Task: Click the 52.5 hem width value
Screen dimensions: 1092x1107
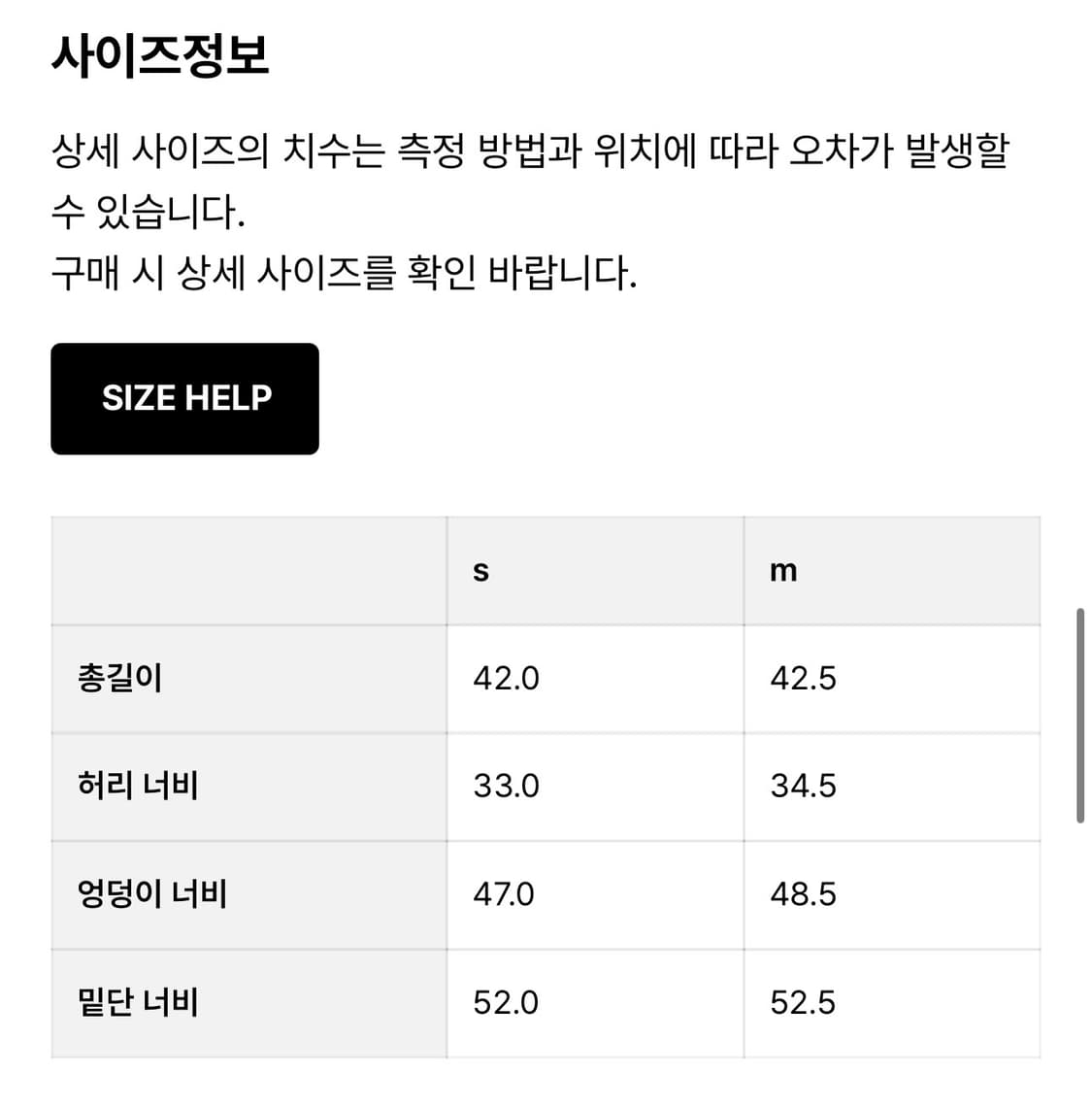Action: (x=803, y=1002)
